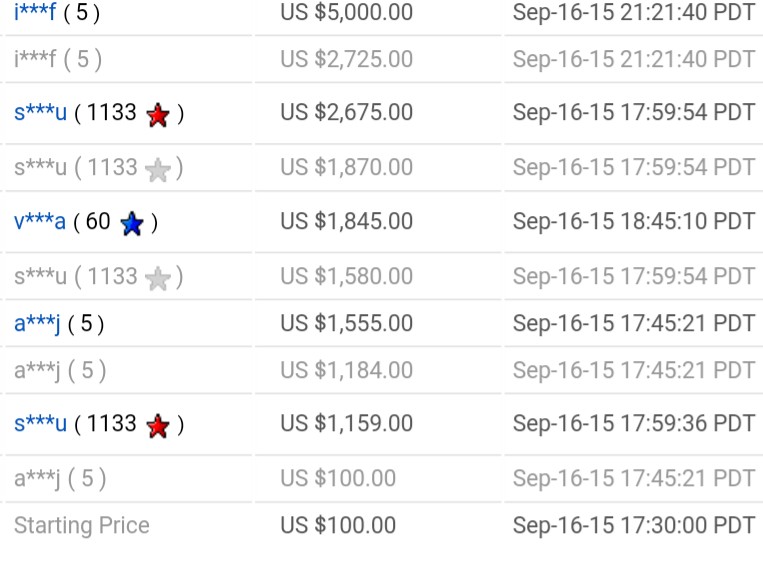The height and width of the screenshot is (567, 763).
Task: Click grey star in the $1,580.00 bid row
Action: (158, 279)
